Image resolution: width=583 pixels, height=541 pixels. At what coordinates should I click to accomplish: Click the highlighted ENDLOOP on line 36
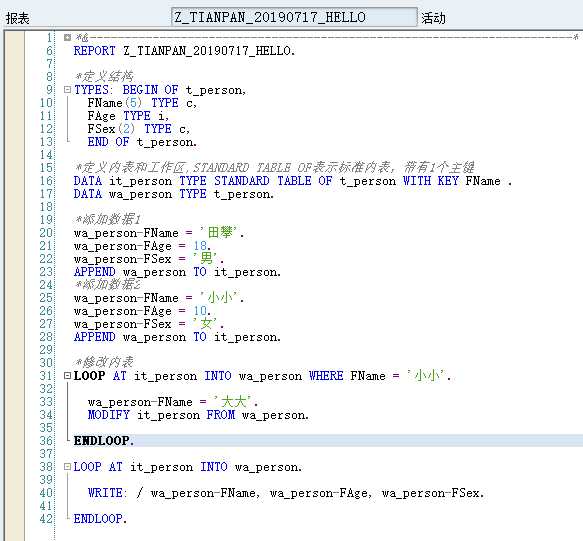[x=104, y=441]
